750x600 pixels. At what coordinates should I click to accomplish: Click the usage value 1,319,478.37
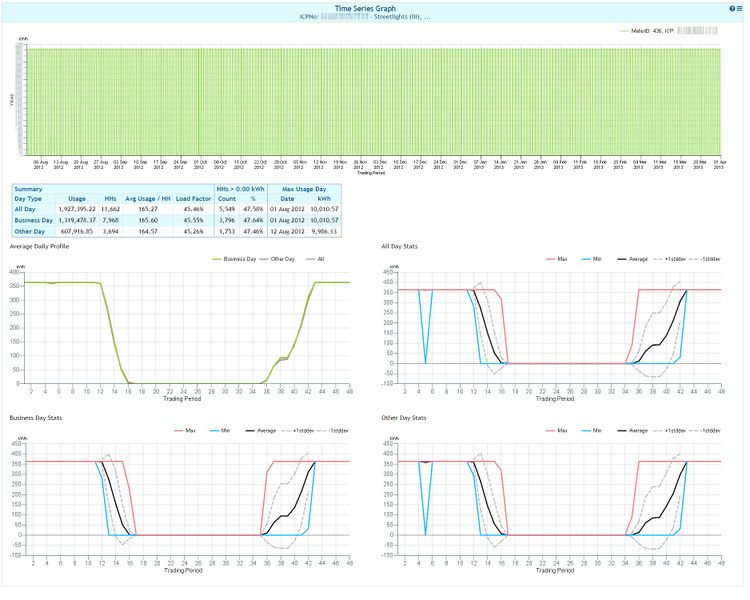tap(77, 220)
